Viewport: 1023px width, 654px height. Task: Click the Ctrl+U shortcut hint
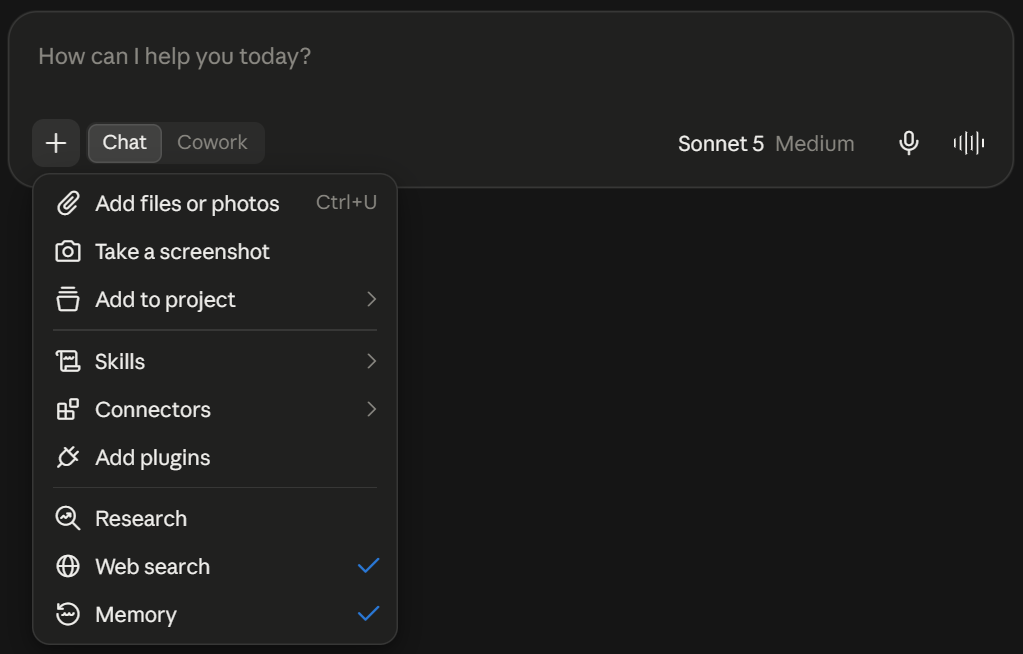coord(346,203)
